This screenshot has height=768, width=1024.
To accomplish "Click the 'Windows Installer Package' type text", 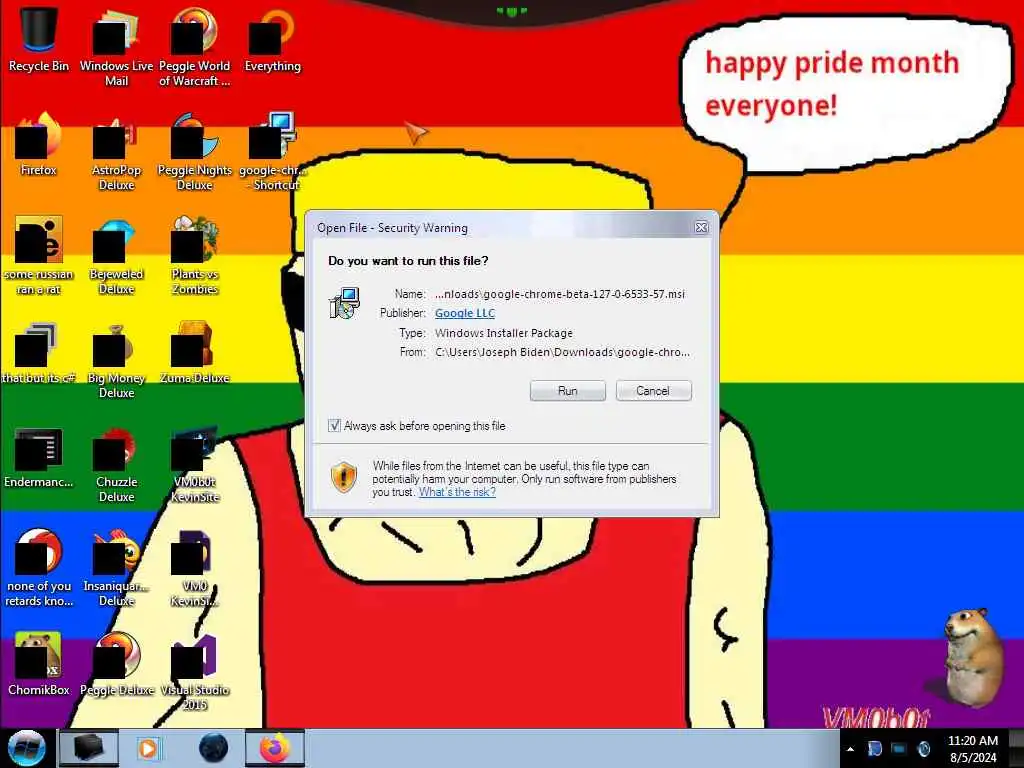I will [x=504, y=333].
